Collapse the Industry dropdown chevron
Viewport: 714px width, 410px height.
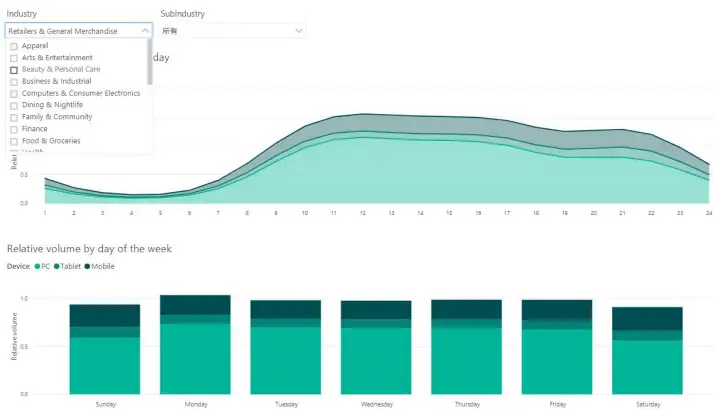coord(145,31)
